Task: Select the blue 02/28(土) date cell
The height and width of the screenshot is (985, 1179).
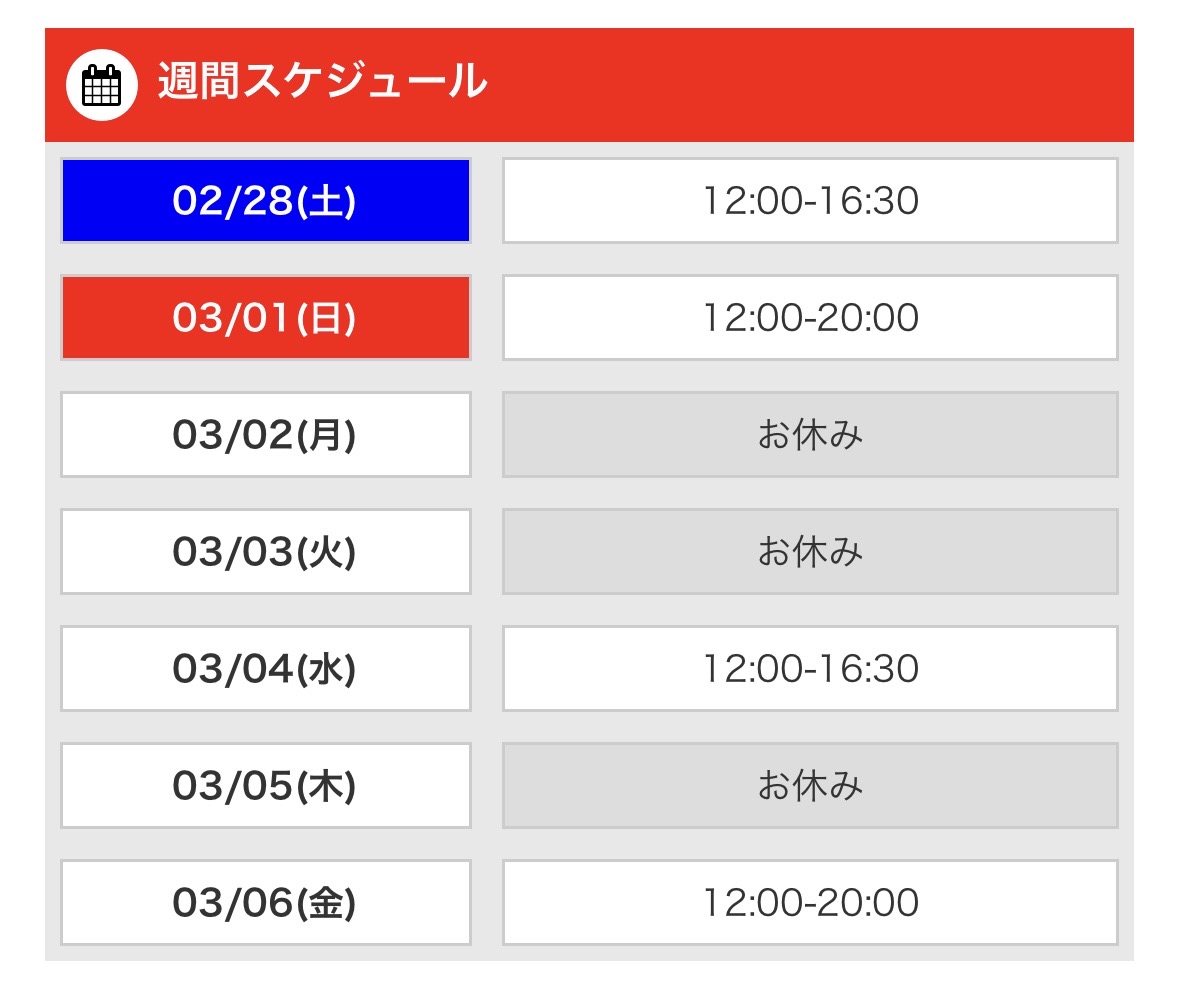Action: (x=265, y=200)
